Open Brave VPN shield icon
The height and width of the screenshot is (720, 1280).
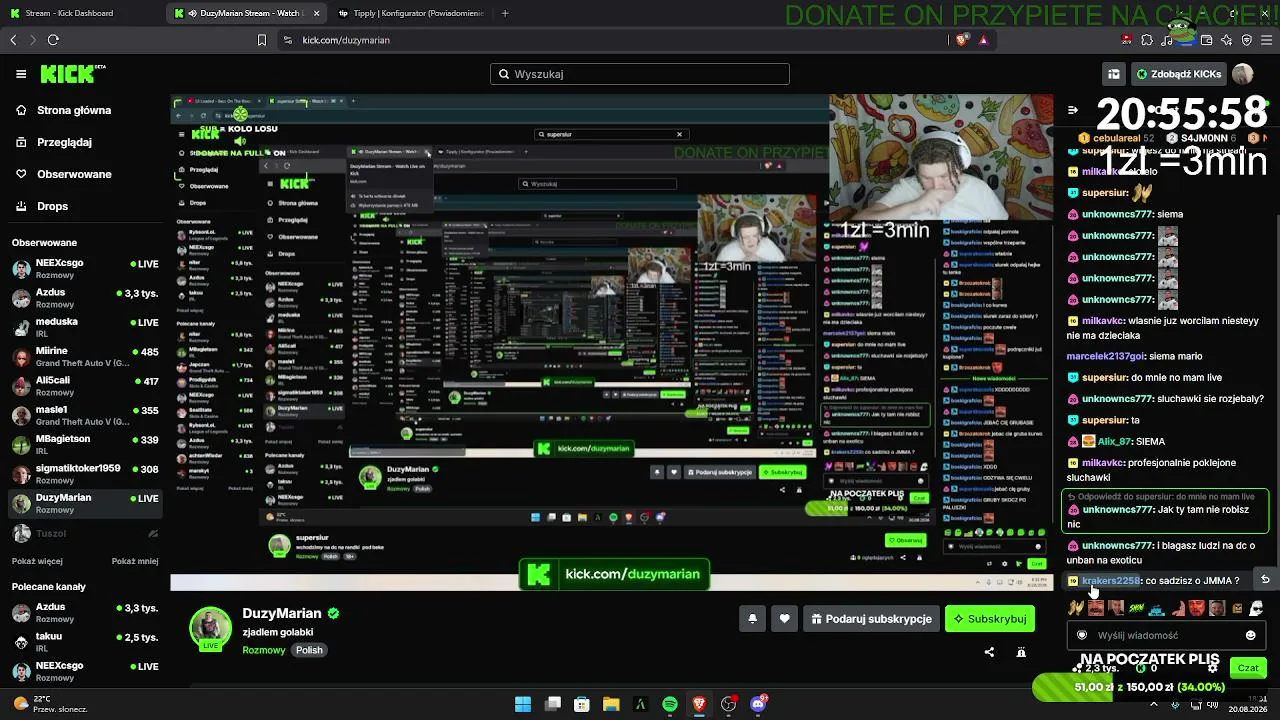[x=1247, y=40]
